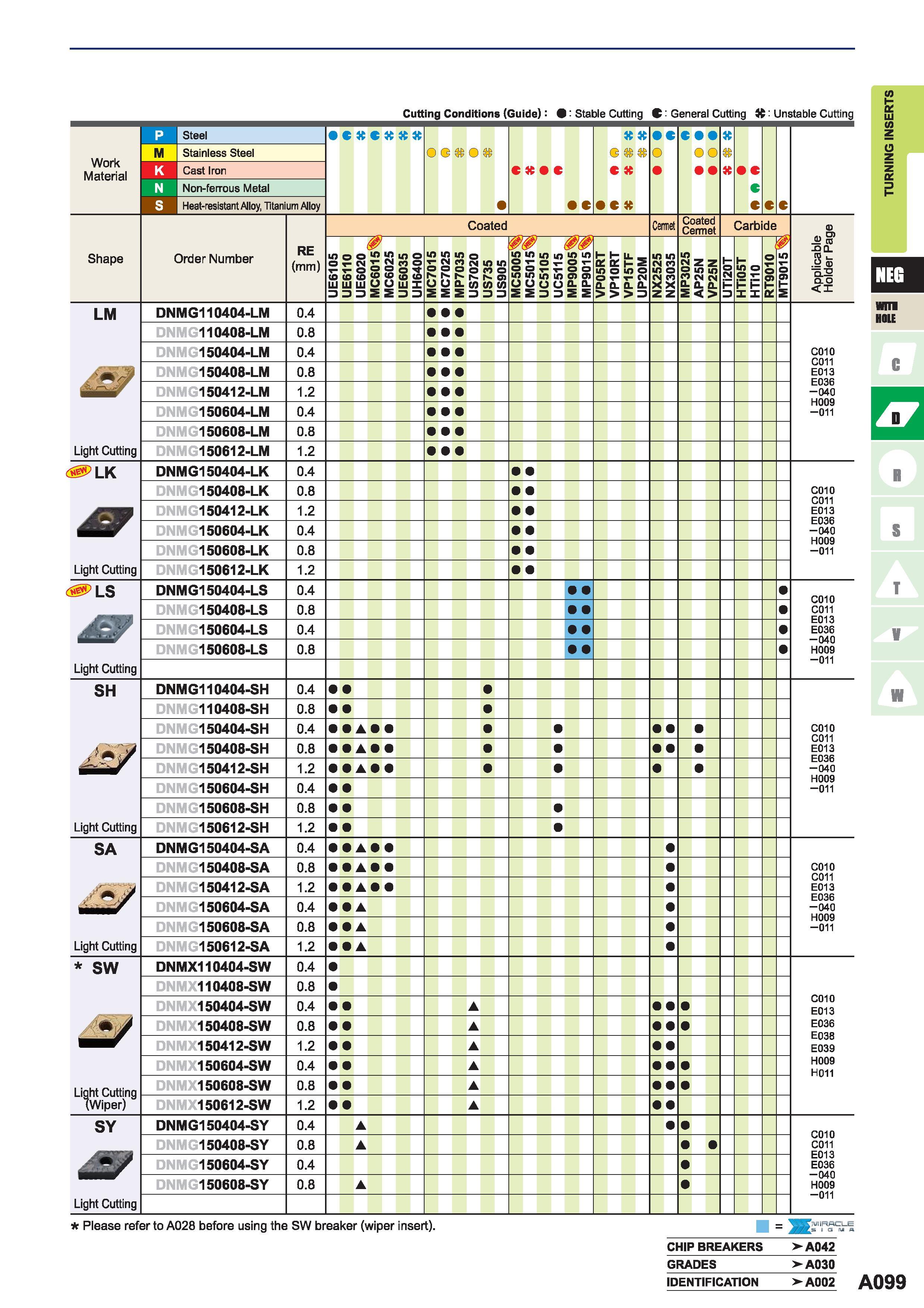
Task: Open the IDENTIFICATION A002 reference
Action: pos(751,1282)
